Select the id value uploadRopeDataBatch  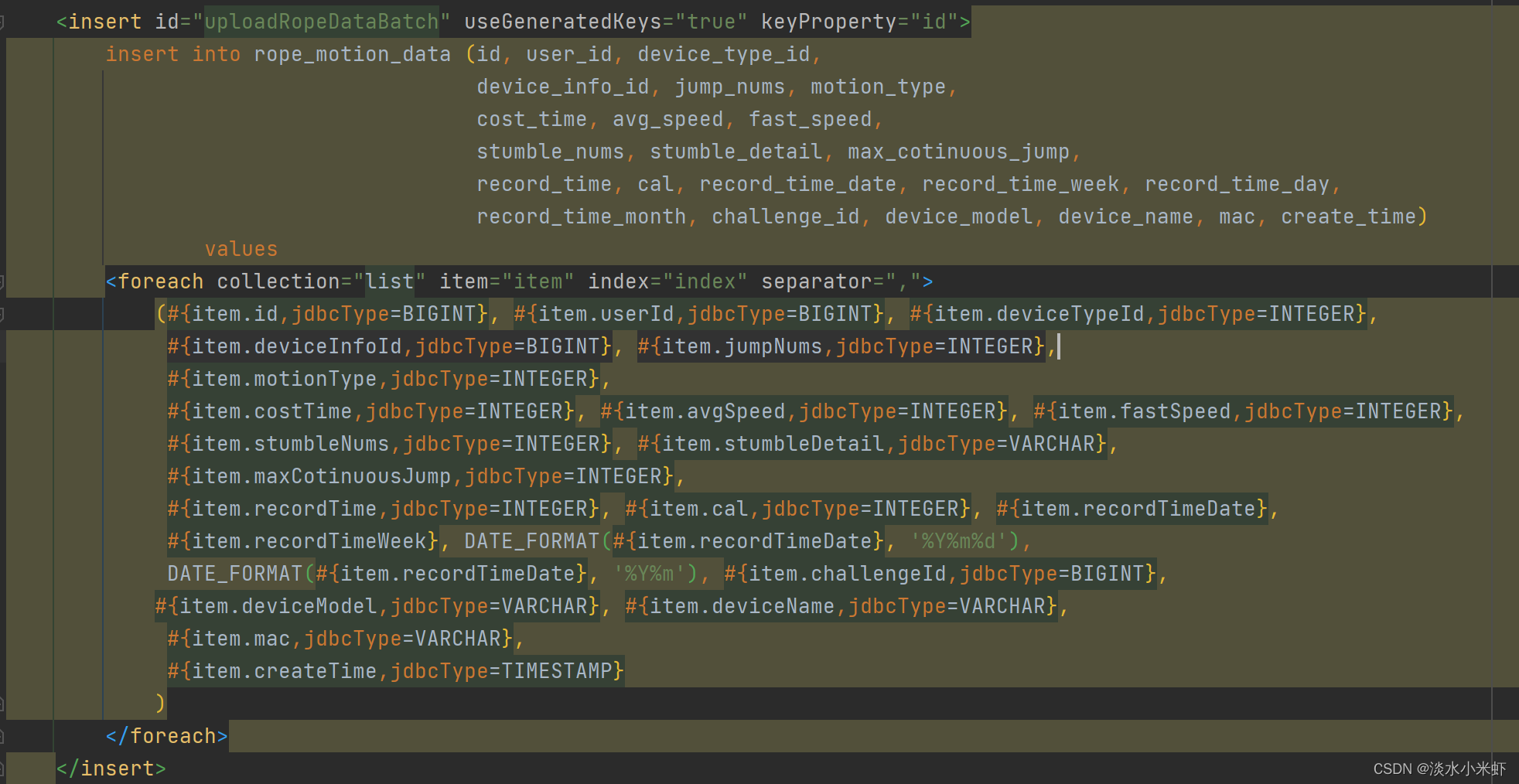click(x=322, y=21)
